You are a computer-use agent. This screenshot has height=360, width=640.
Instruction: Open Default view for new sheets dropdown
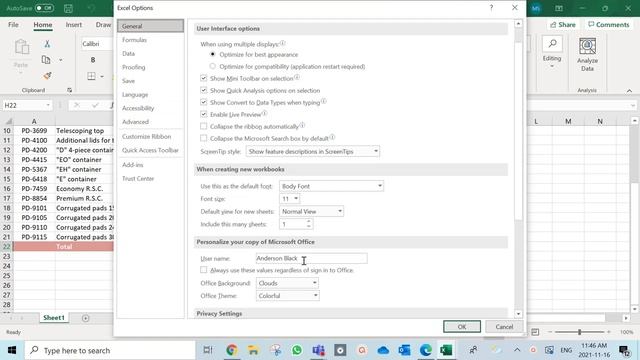tap(311, 211)
